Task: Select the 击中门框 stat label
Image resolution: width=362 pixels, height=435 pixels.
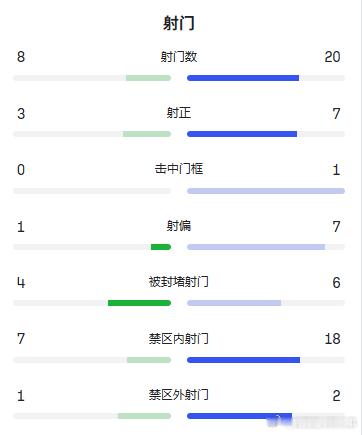Action: click(x=179, y=169)
